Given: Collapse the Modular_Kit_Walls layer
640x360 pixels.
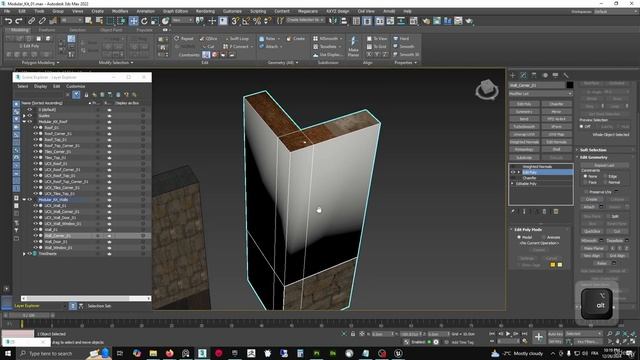Looking at the screenshot, I should [x=24, y=200].
